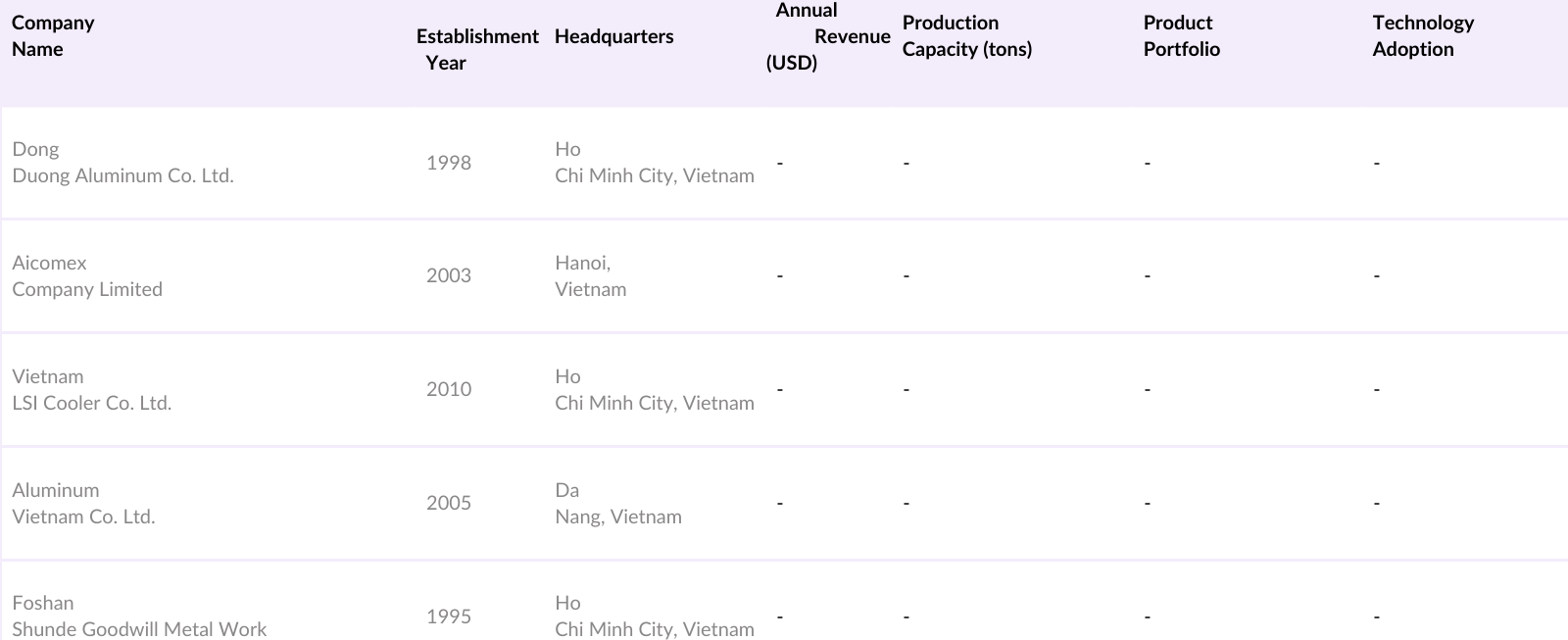The width and height of the screenshot is (1568, 640).
Task: Click the Aluminum Vietnam Co. Ltd. cell
Action: click(83, 504)
